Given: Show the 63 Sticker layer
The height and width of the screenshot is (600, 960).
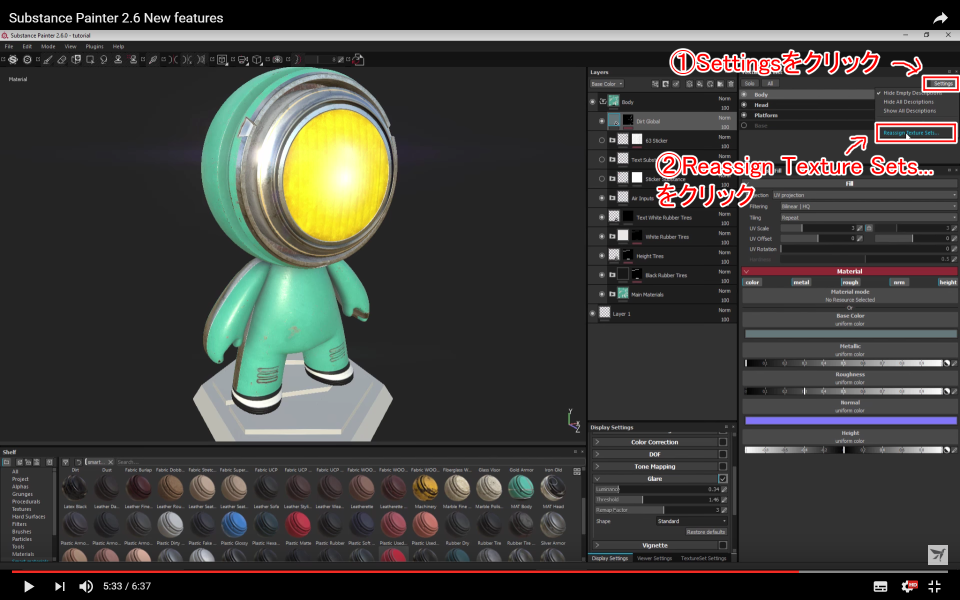Looking at the screenshot, I should coord(601,140).
